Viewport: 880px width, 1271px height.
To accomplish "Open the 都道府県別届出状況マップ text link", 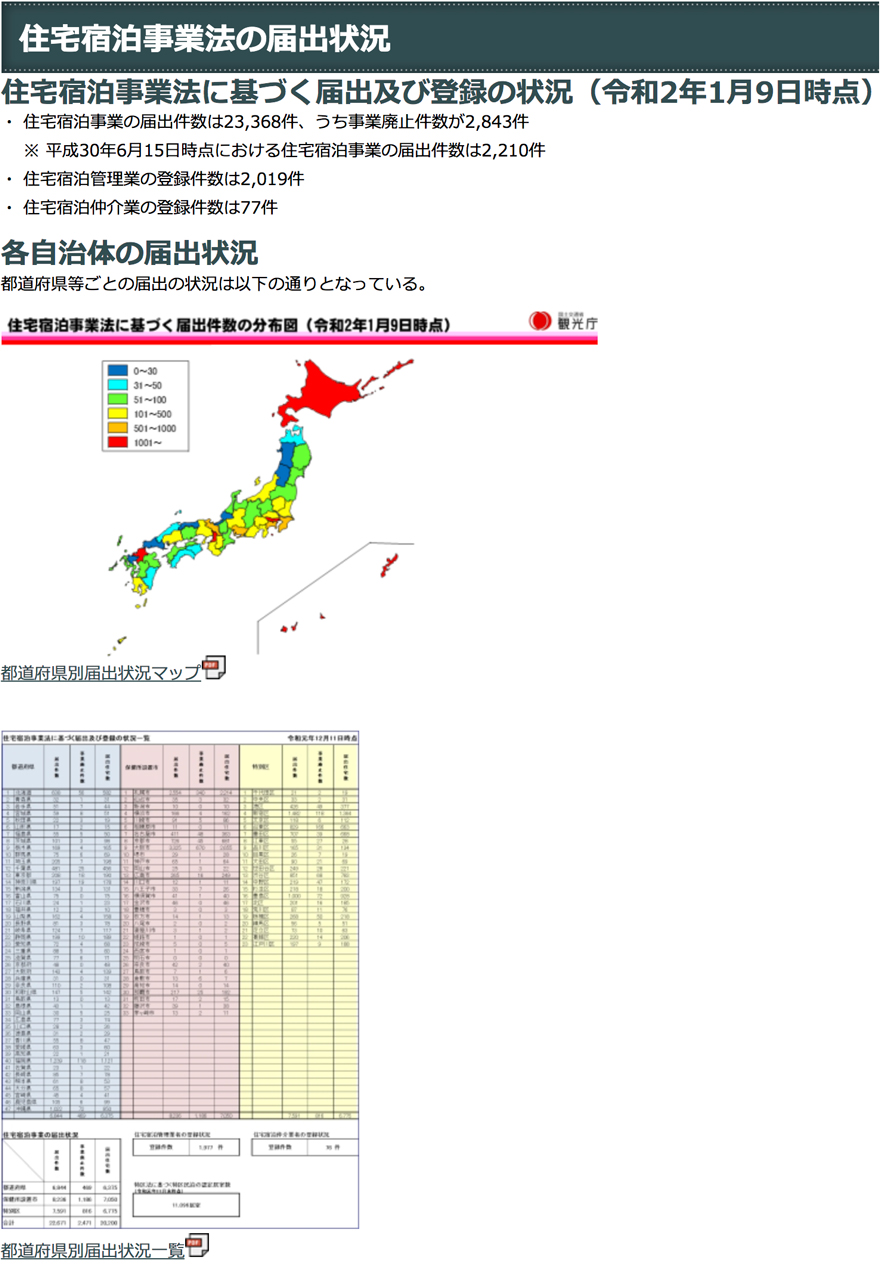I will tap(101, 673).
